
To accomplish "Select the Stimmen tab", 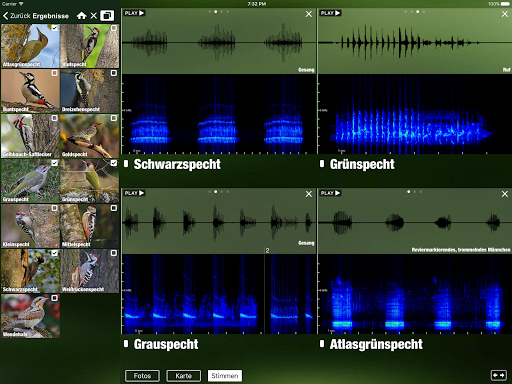I will [225, 376].
